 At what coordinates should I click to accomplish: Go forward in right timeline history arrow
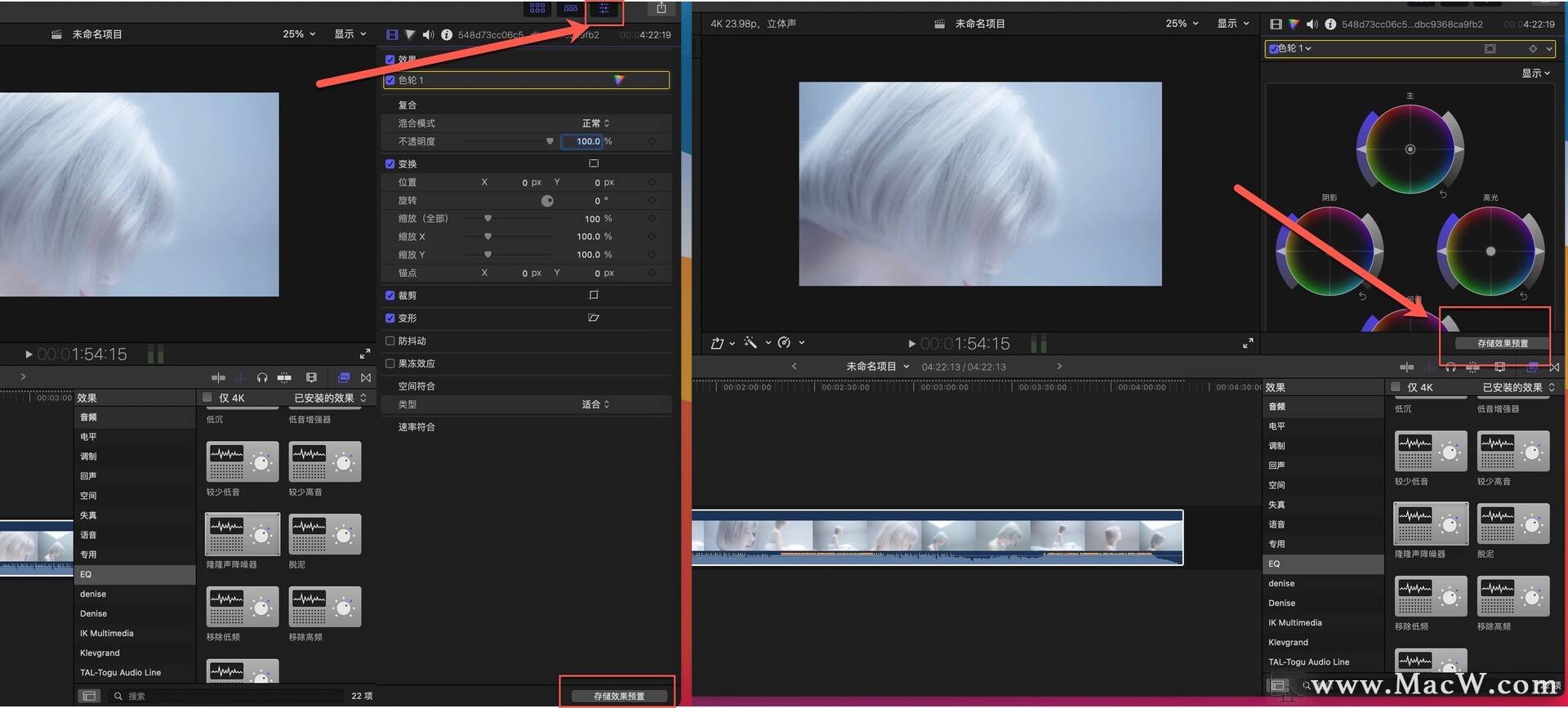point(1059,367)
